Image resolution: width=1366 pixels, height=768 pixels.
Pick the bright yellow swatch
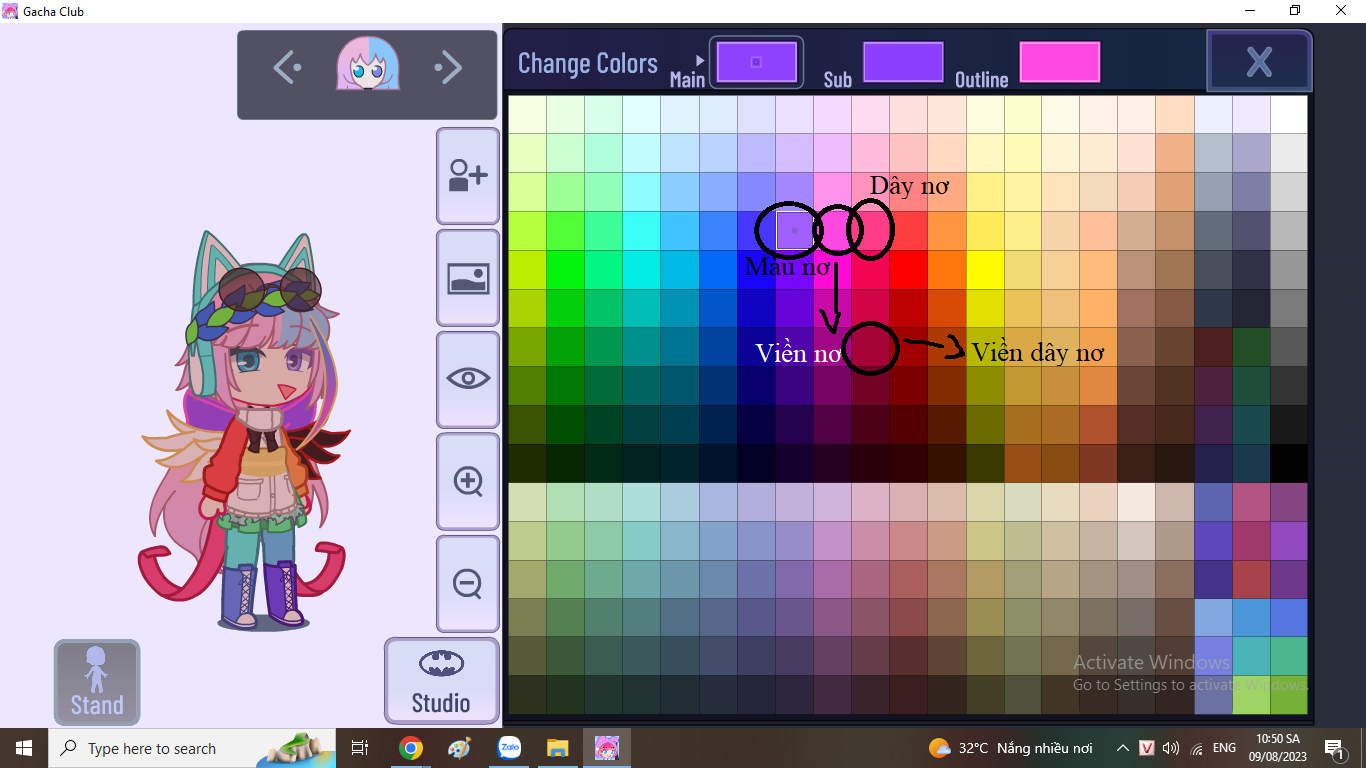point(985,269)
